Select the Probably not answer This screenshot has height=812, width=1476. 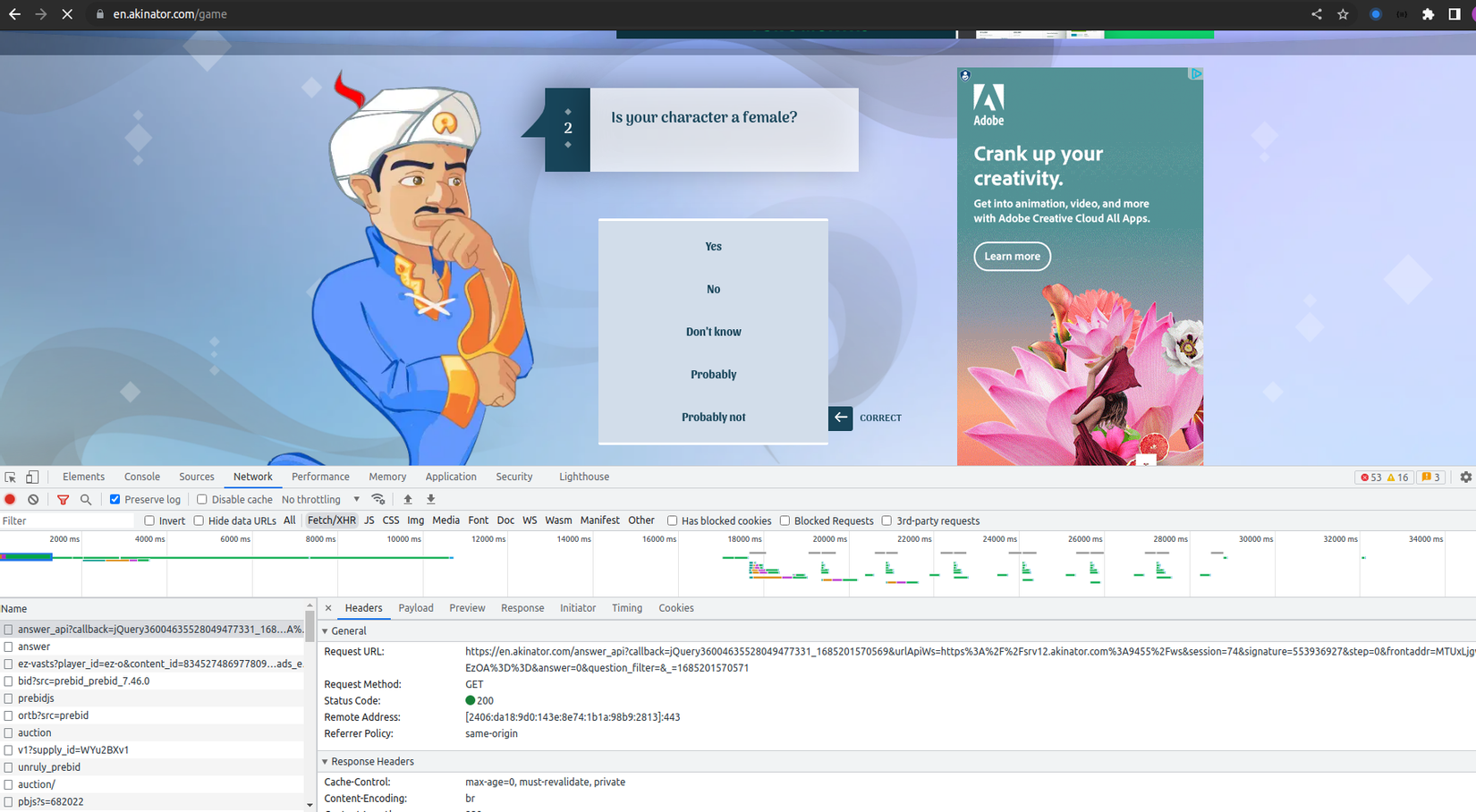[713, 418]
